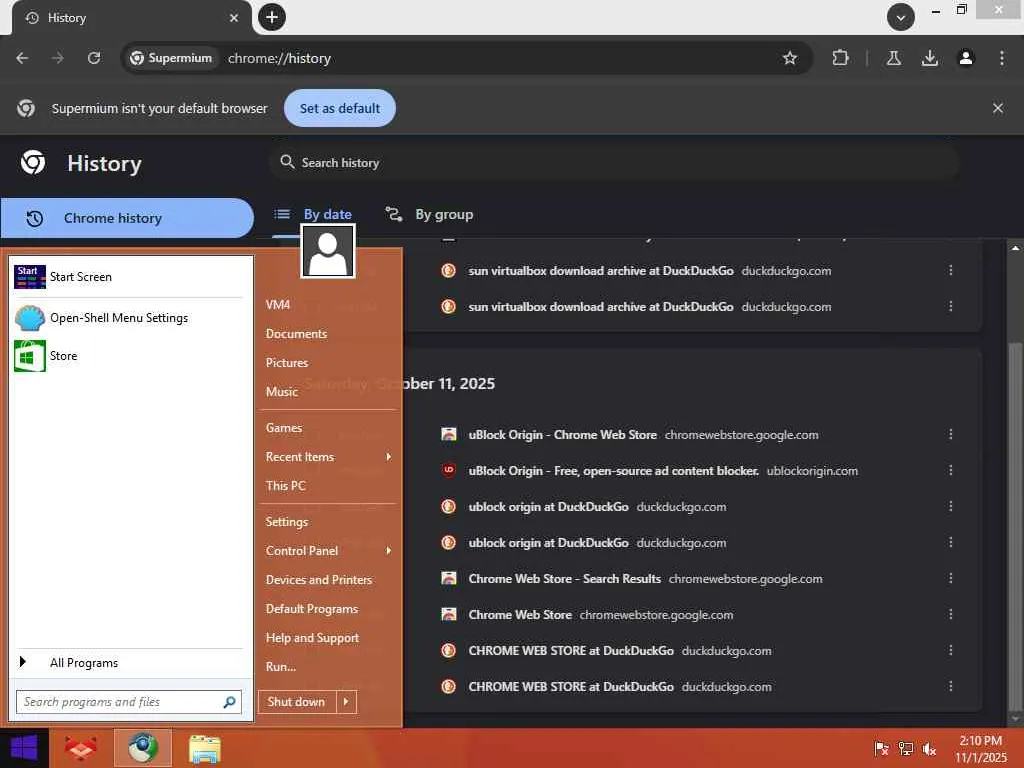This screenshot has width=1024, height=768.
Task: Click the history page vertical scrollbar thumb
Action: pyautogui.click(x=1014, y=528)
